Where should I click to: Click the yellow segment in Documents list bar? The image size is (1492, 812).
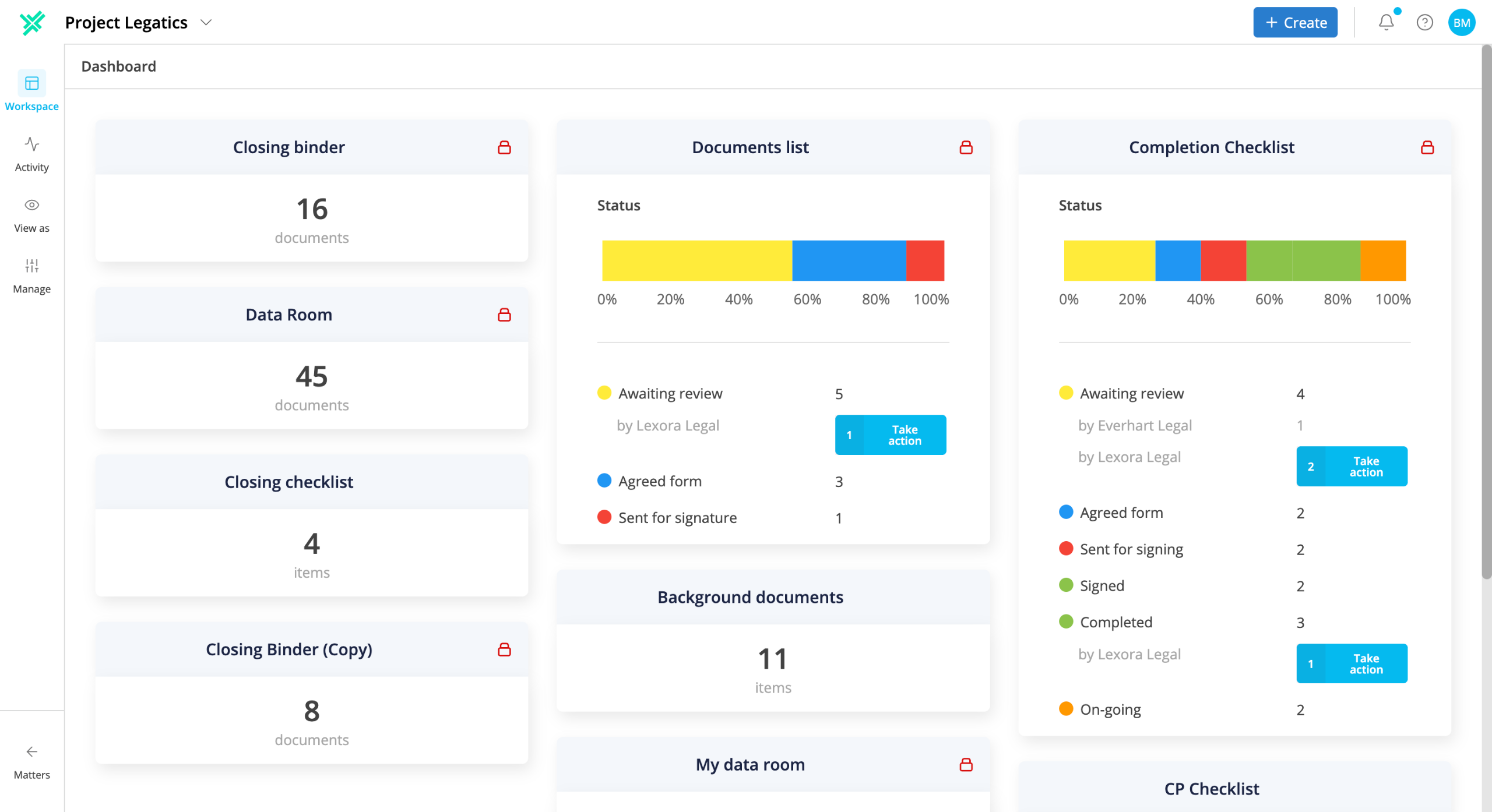pyautogui.click(x=697, y=260)
